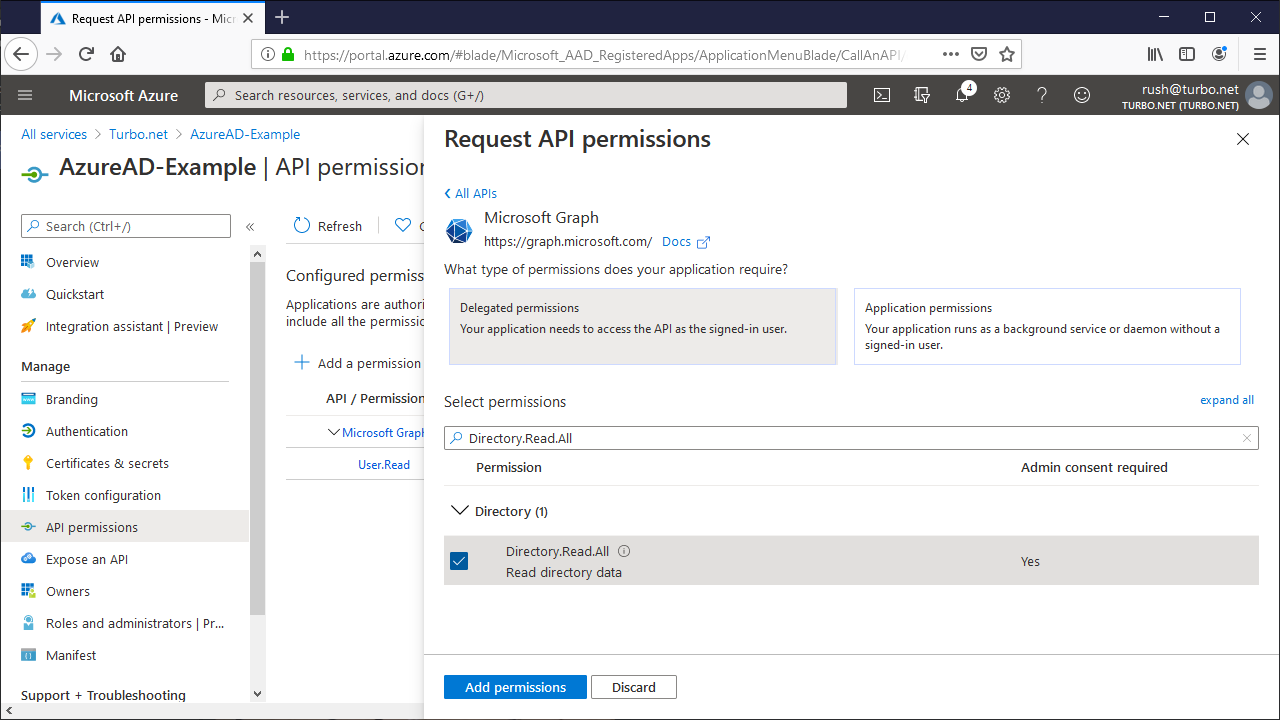Select the Delegated permissions tile

click(x=642, y=326)
